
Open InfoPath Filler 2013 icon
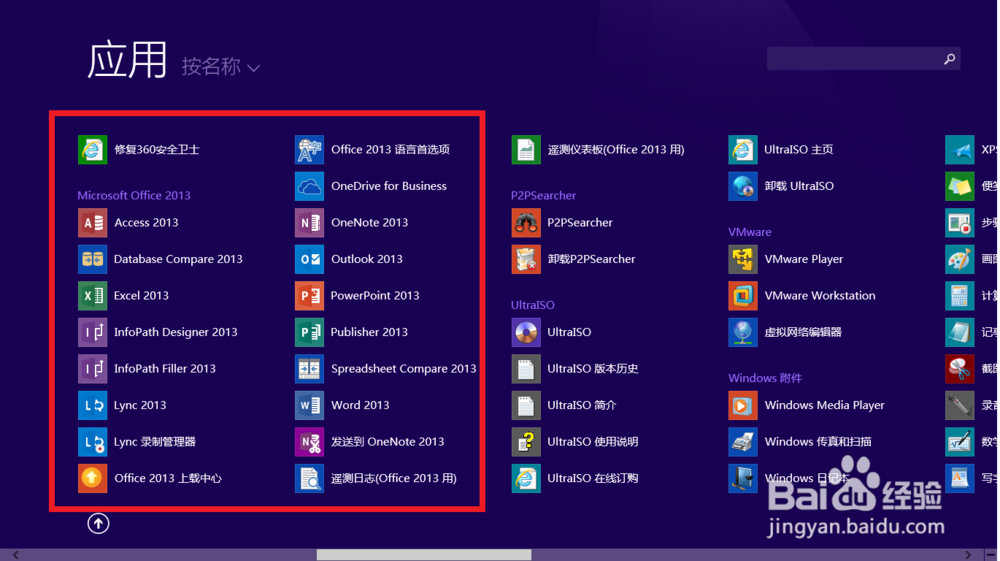[x=92, y=368]
